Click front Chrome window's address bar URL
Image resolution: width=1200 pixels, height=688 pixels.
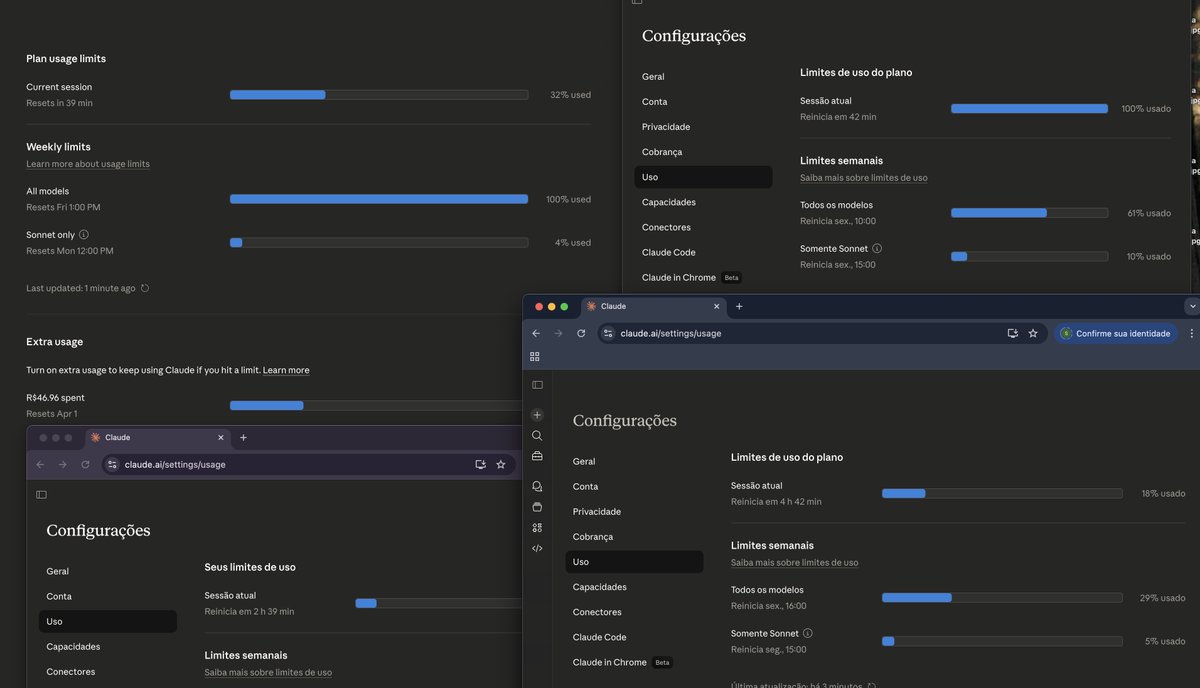pos(670,333)
